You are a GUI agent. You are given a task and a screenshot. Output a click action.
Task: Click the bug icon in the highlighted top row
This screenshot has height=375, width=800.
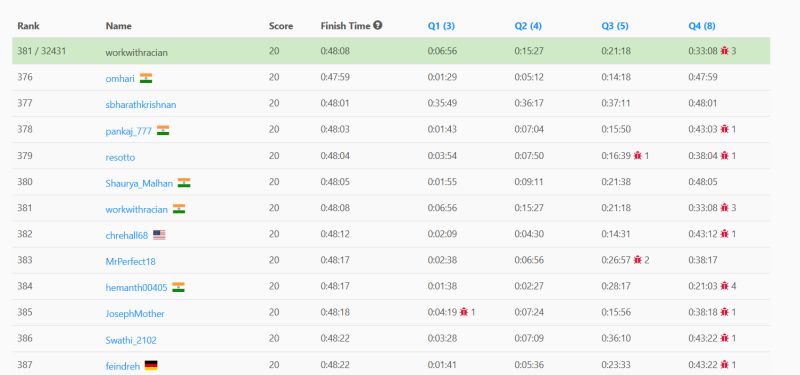(724, 51)
